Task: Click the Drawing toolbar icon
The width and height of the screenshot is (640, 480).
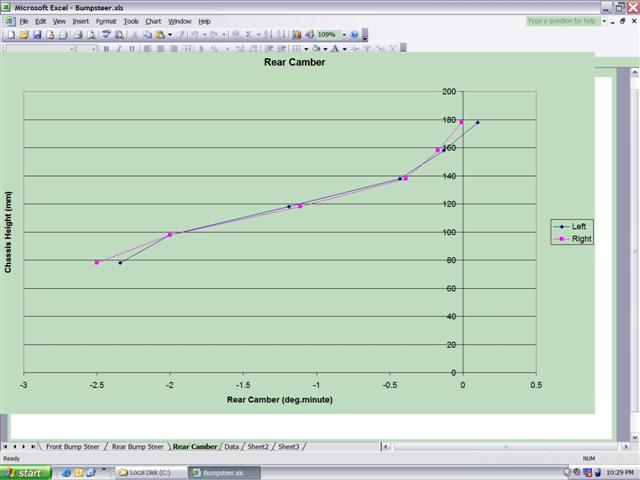Action: coord(310,35)
